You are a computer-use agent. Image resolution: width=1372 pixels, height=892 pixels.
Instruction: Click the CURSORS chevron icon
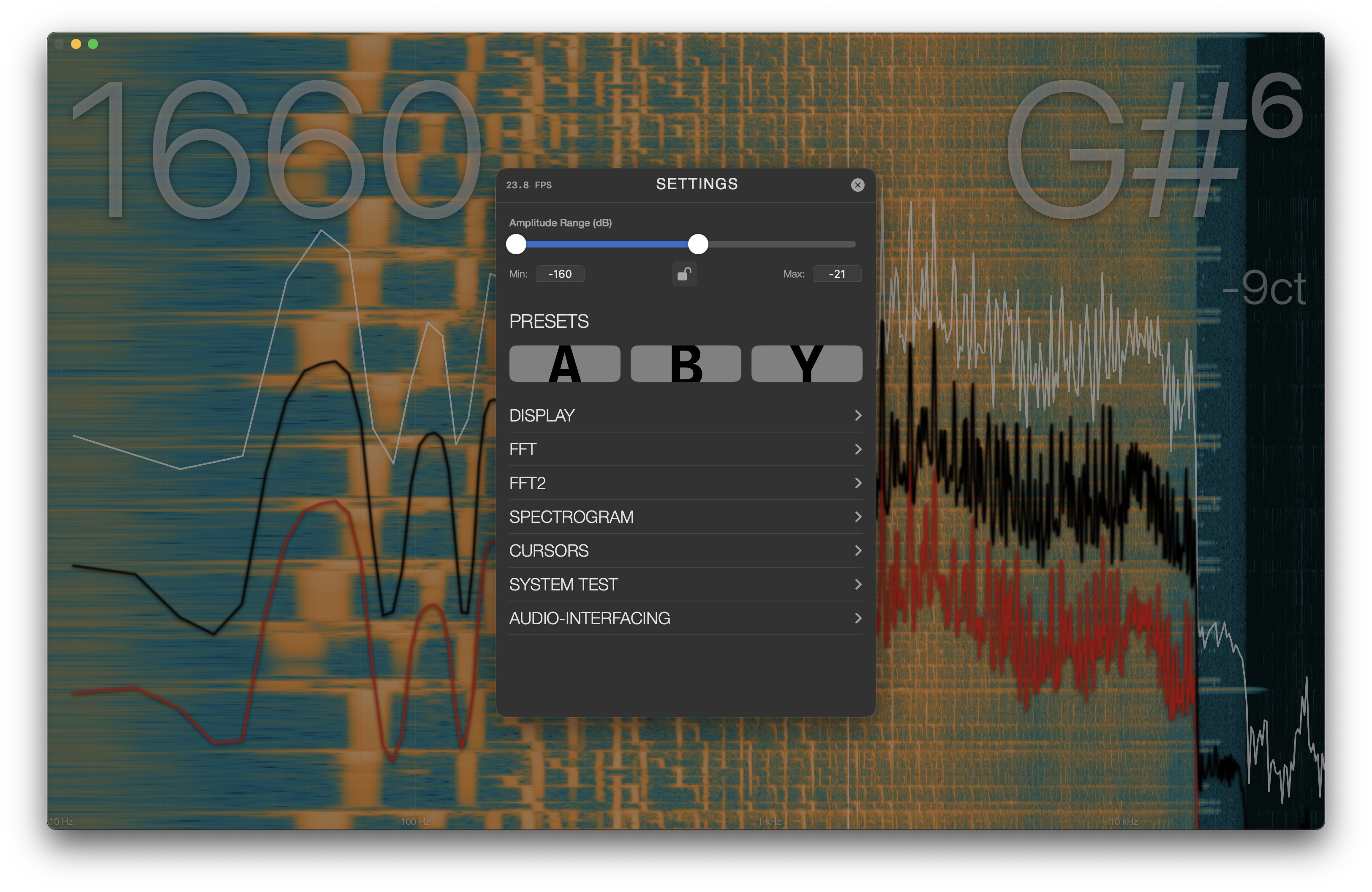(858, 550)
